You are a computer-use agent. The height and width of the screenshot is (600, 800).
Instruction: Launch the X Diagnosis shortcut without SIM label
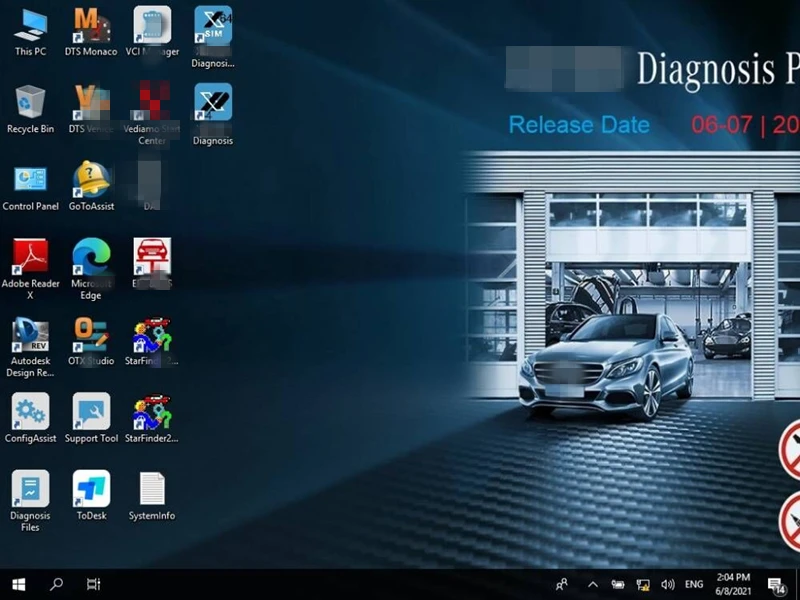213,114
